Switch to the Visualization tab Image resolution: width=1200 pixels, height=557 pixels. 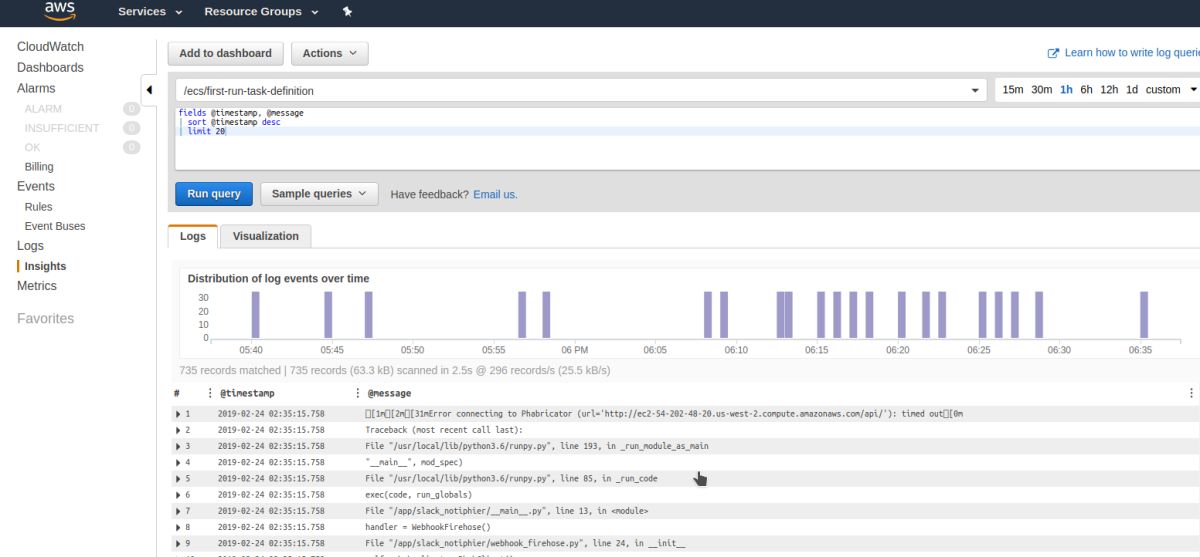[x=266, y=236]
